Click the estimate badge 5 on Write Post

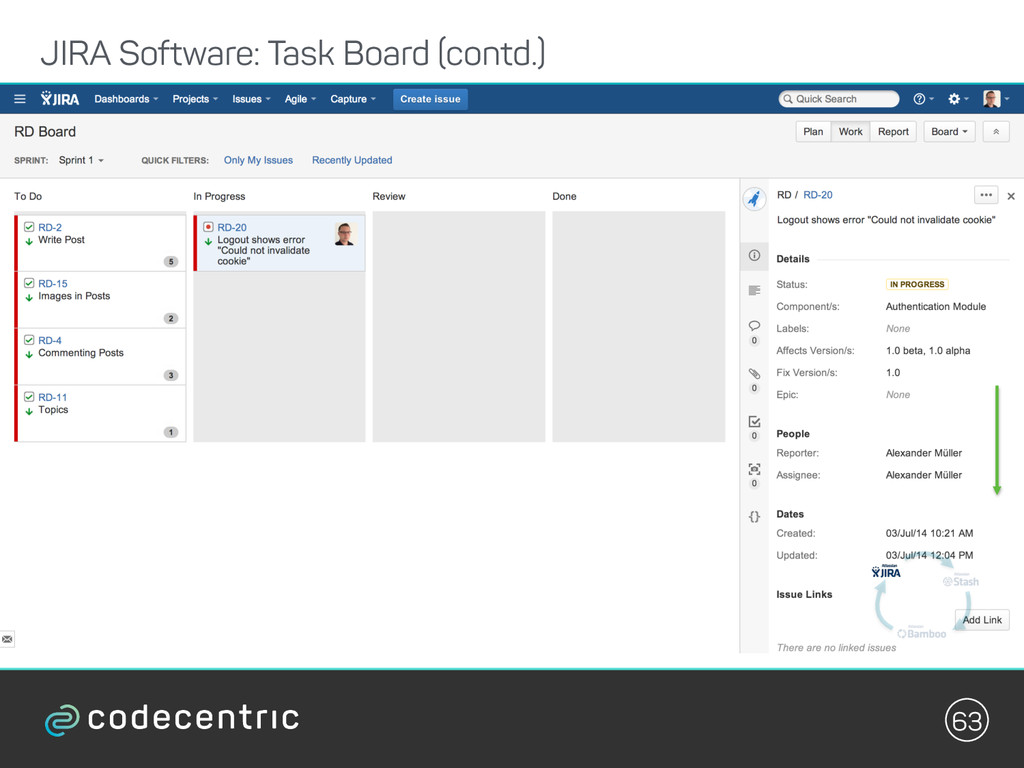pos(171,261)
